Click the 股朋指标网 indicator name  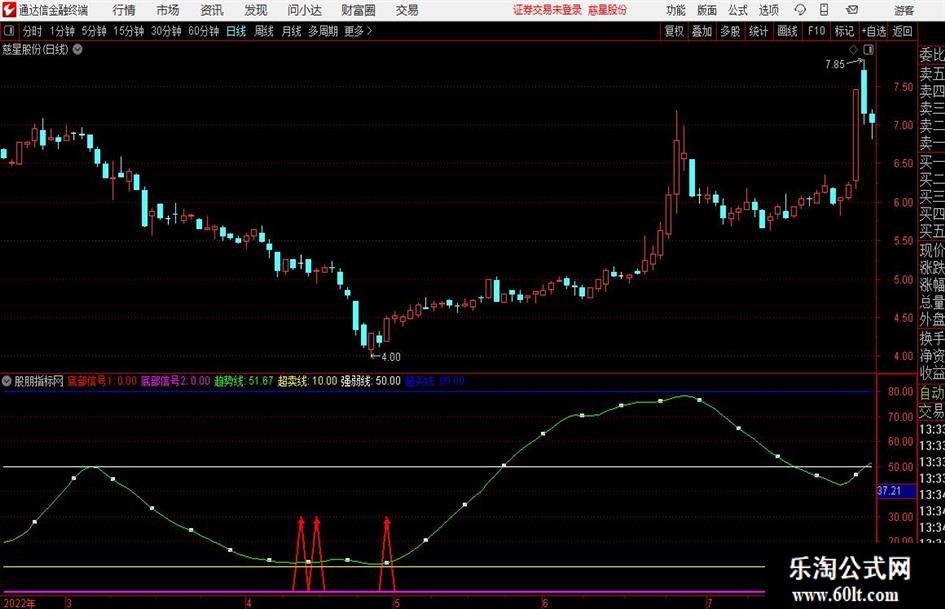[x=39, y=381]
